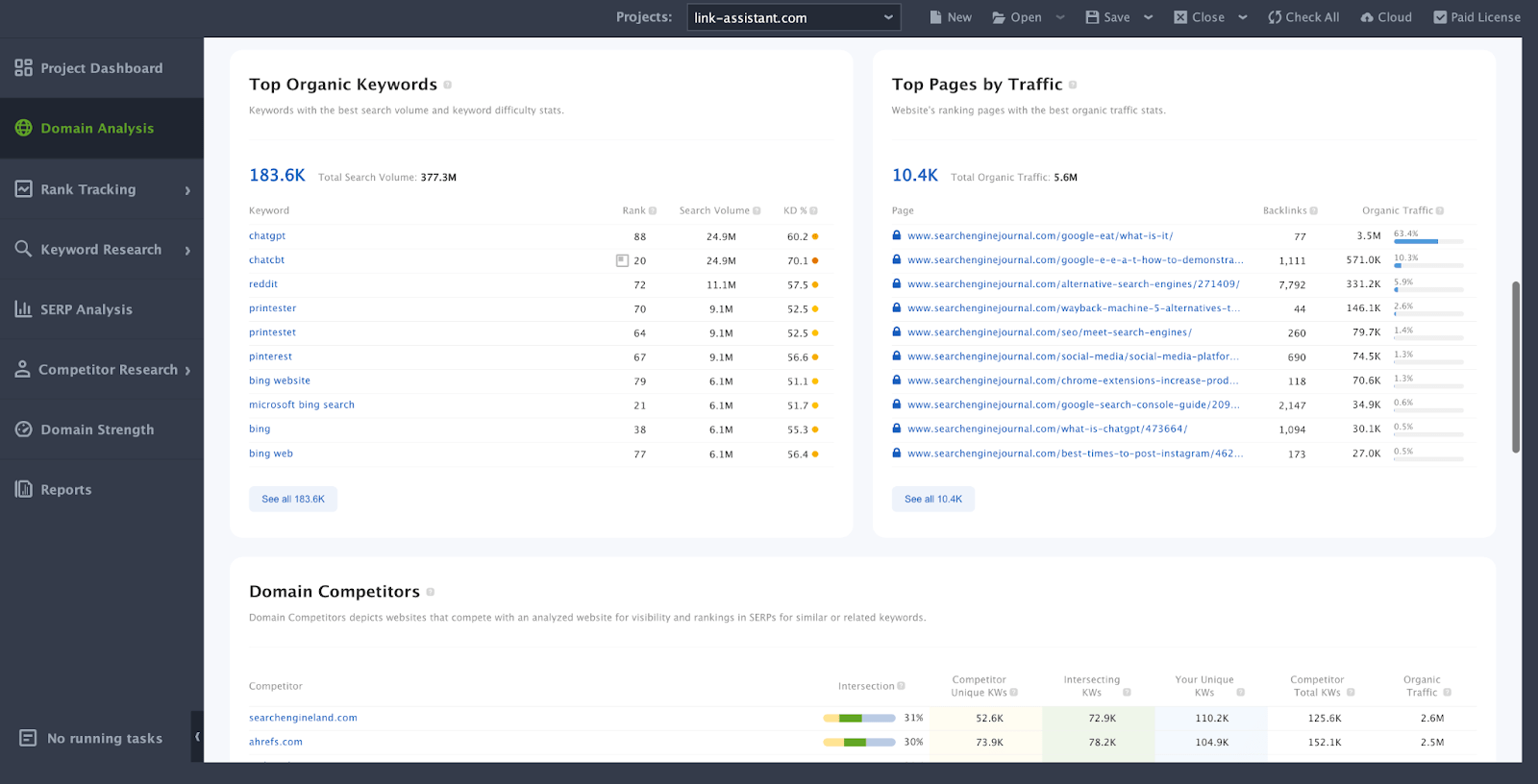Go to Project Dashboard
The image size is (1538, 784).
(101, 68)
